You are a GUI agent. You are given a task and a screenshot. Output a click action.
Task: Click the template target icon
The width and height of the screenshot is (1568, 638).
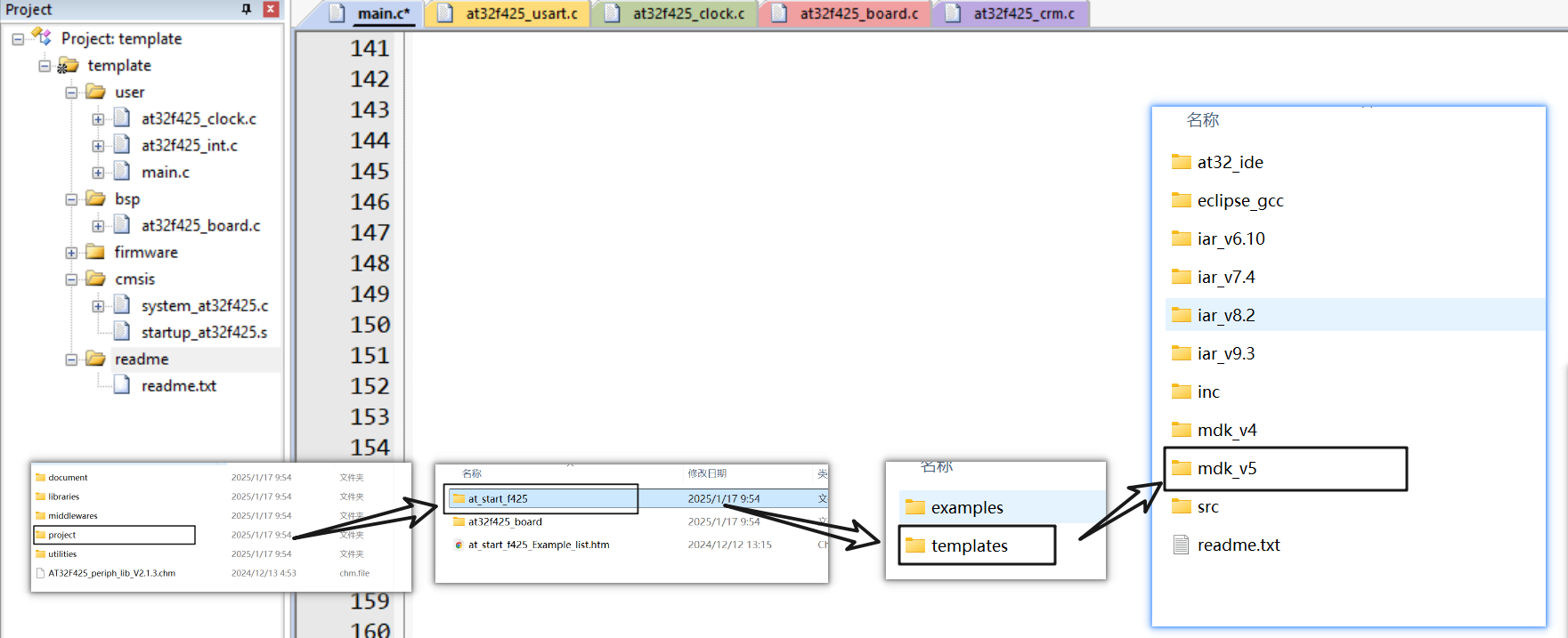click(x=68, y=65)
